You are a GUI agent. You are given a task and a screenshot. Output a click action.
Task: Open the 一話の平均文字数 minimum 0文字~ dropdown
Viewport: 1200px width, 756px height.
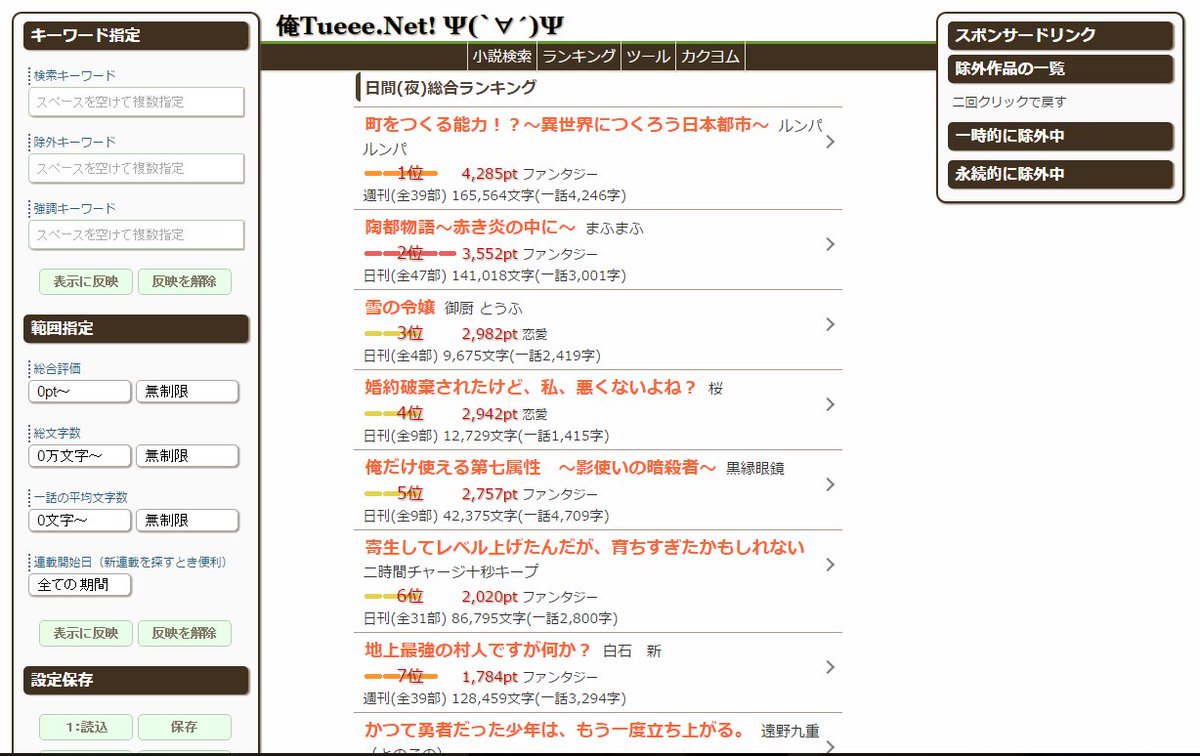click(x=80, y=520)
